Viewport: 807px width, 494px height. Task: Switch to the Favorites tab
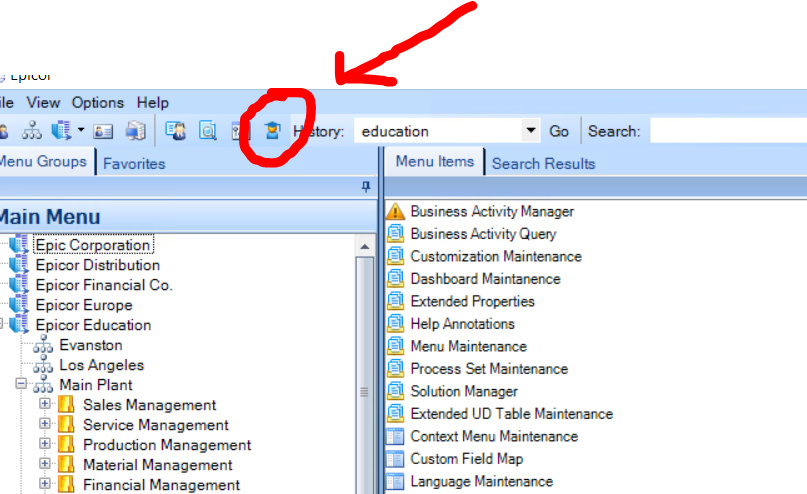(134, 163)
